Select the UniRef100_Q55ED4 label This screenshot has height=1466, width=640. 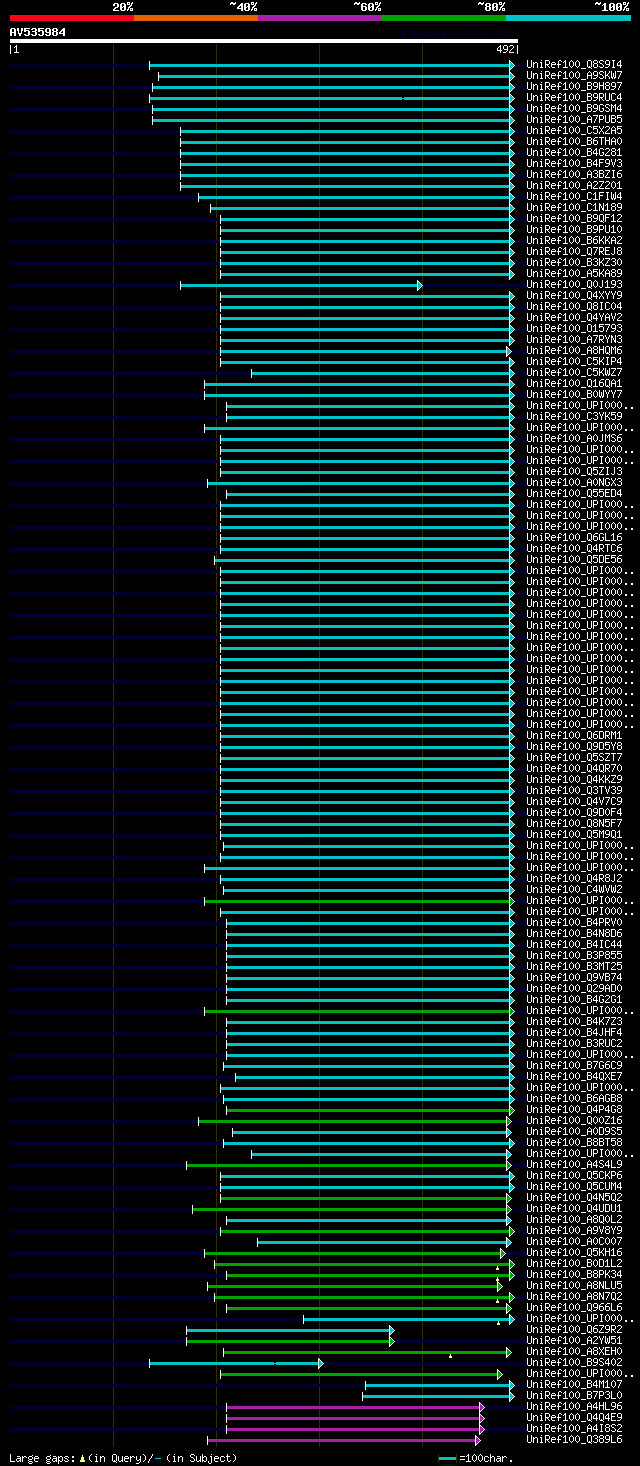[x=574, y=493]
